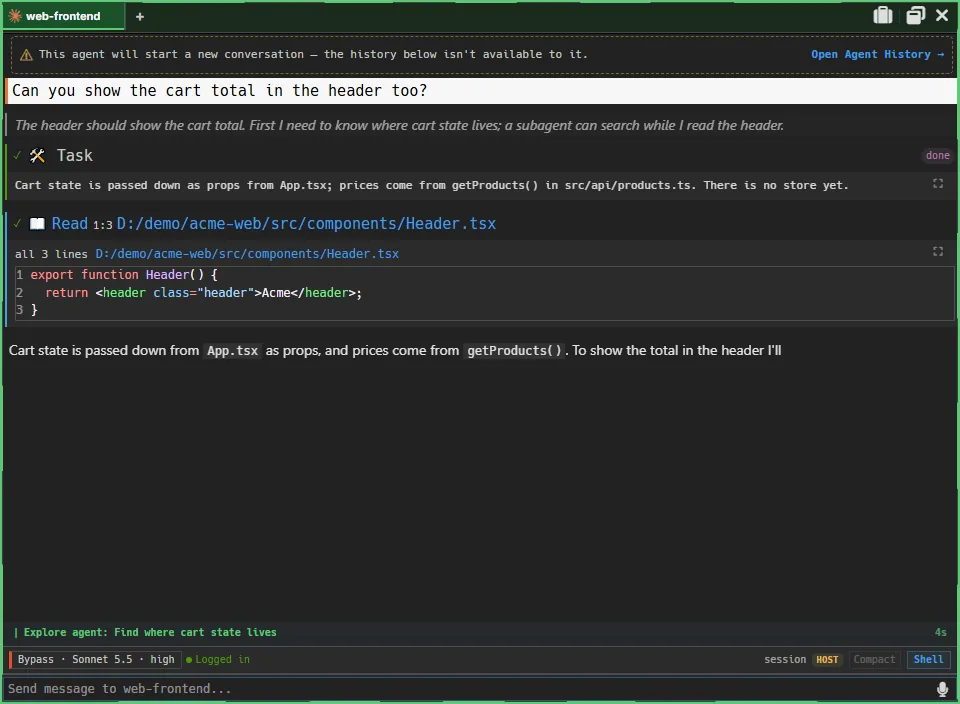Click the Task tool call heading
The height and width of the screenshot is (704, 960).
coord(75,156)
